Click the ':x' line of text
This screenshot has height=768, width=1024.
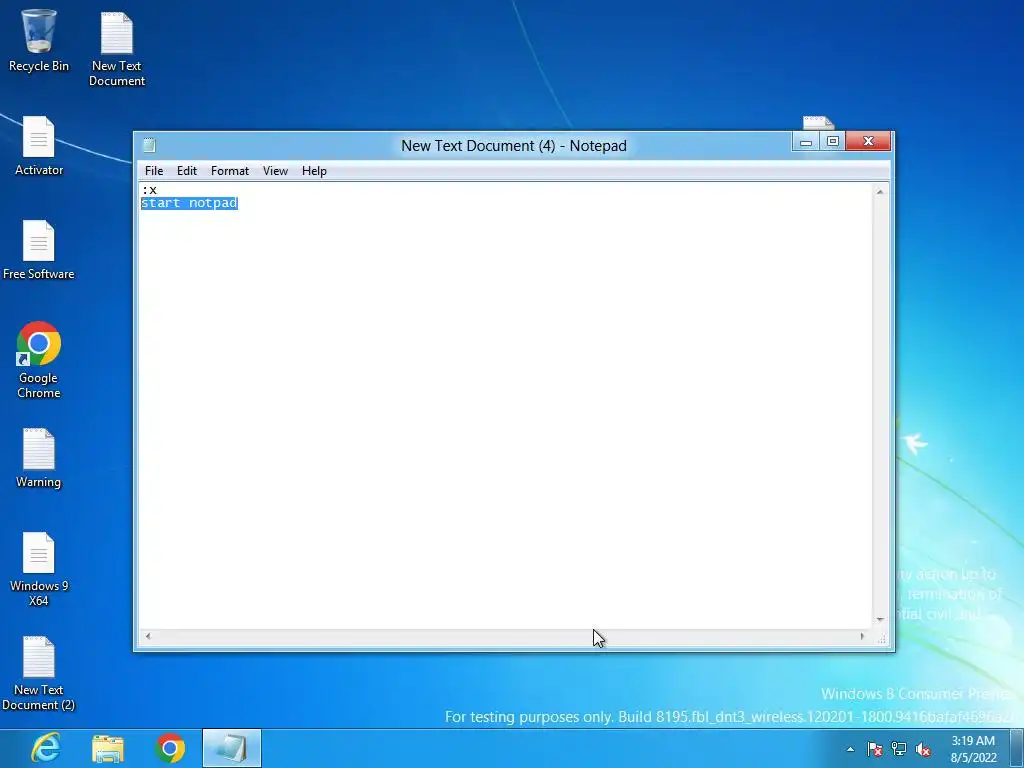pyautogui.click(x=150, y=190)
